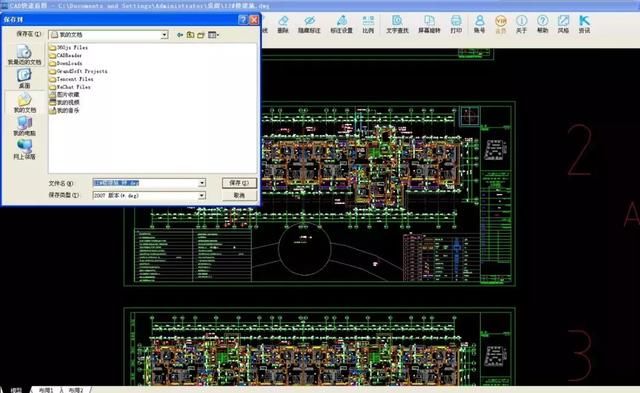Image resolution: width=640 pixels, height=393 pixels.
Task: Open the 账号 account icon
Action: pyautogui.click(x=480, y=24)
